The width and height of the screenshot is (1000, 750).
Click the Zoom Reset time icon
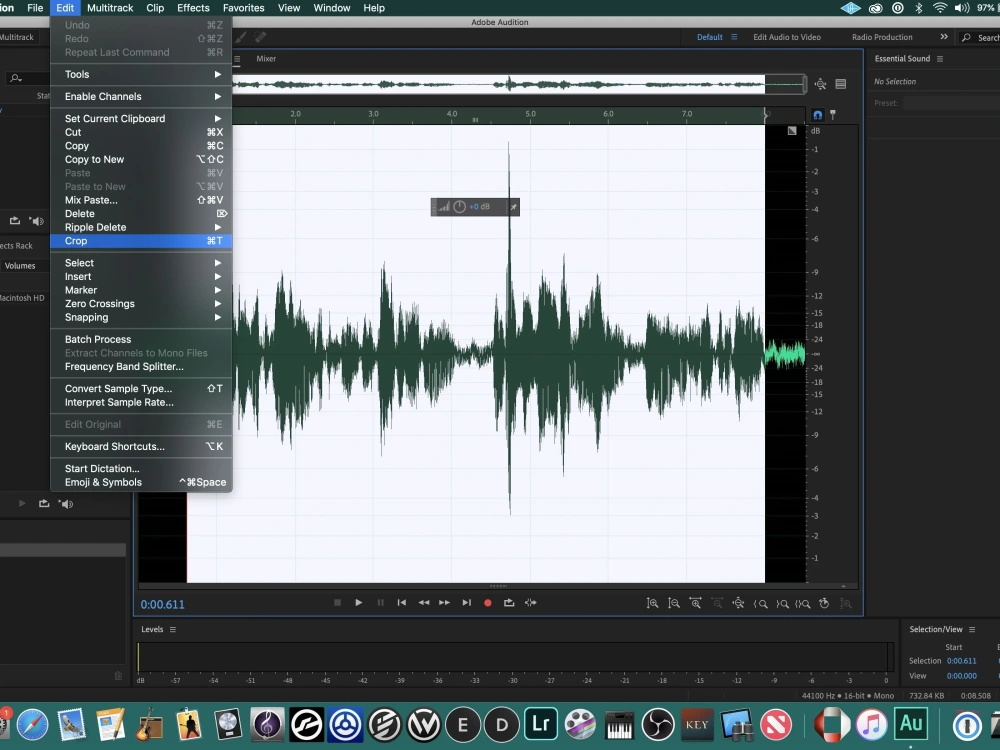[x=824, y=603]
